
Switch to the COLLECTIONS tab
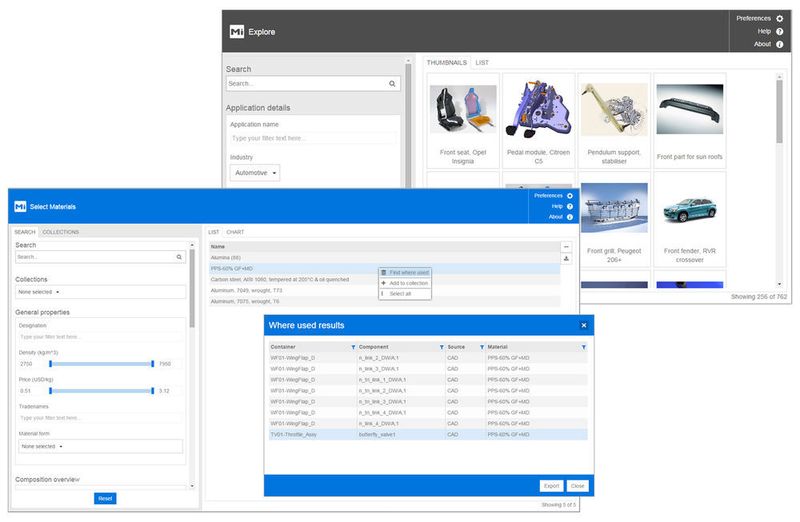coord(61,232)
